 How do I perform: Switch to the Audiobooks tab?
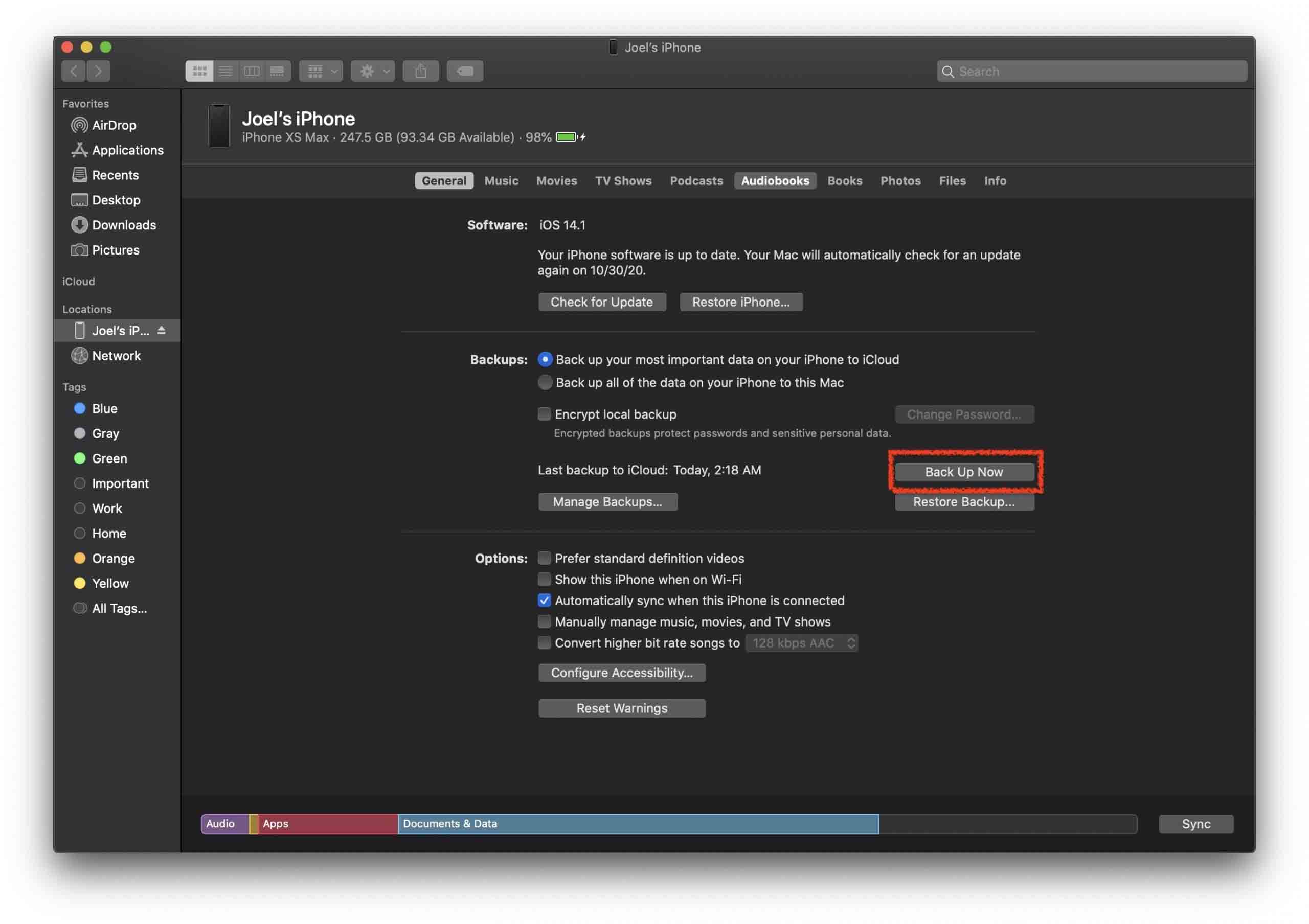(x=775, y=181)
